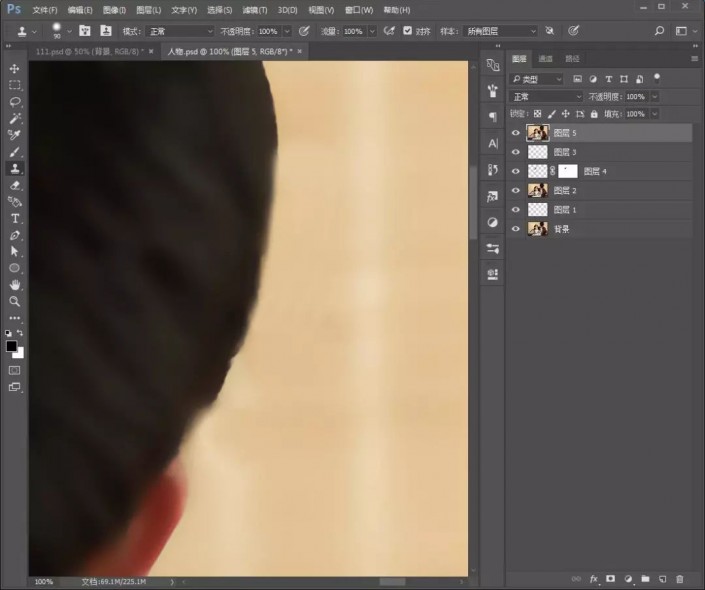Image resolution: width=705 pixels, height=590 pixels.
Task: Add a layer mask button
Action: 611,579
